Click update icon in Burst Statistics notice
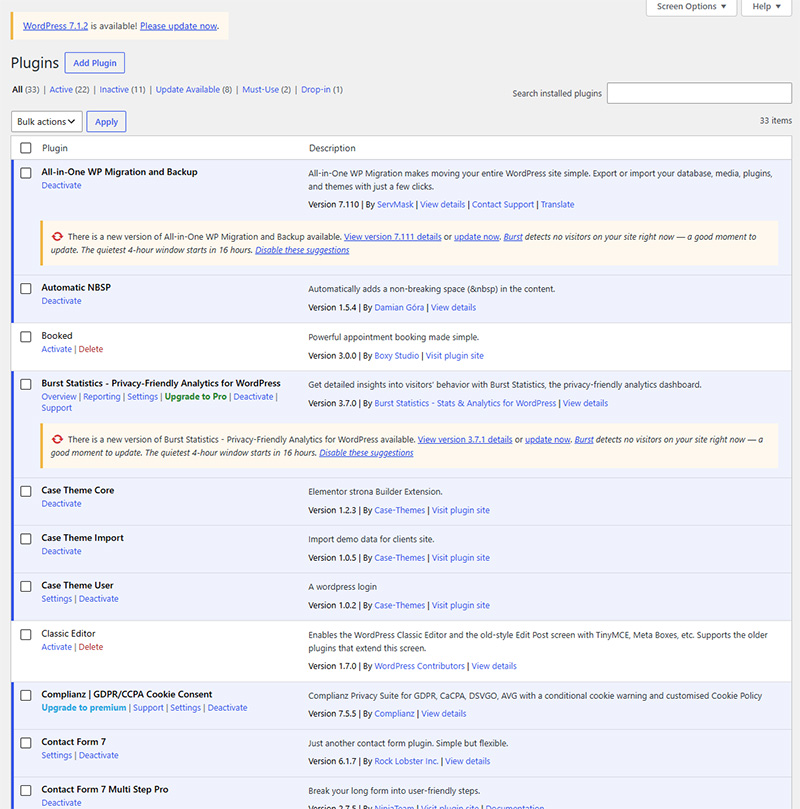800x809 pixels. 57,439
